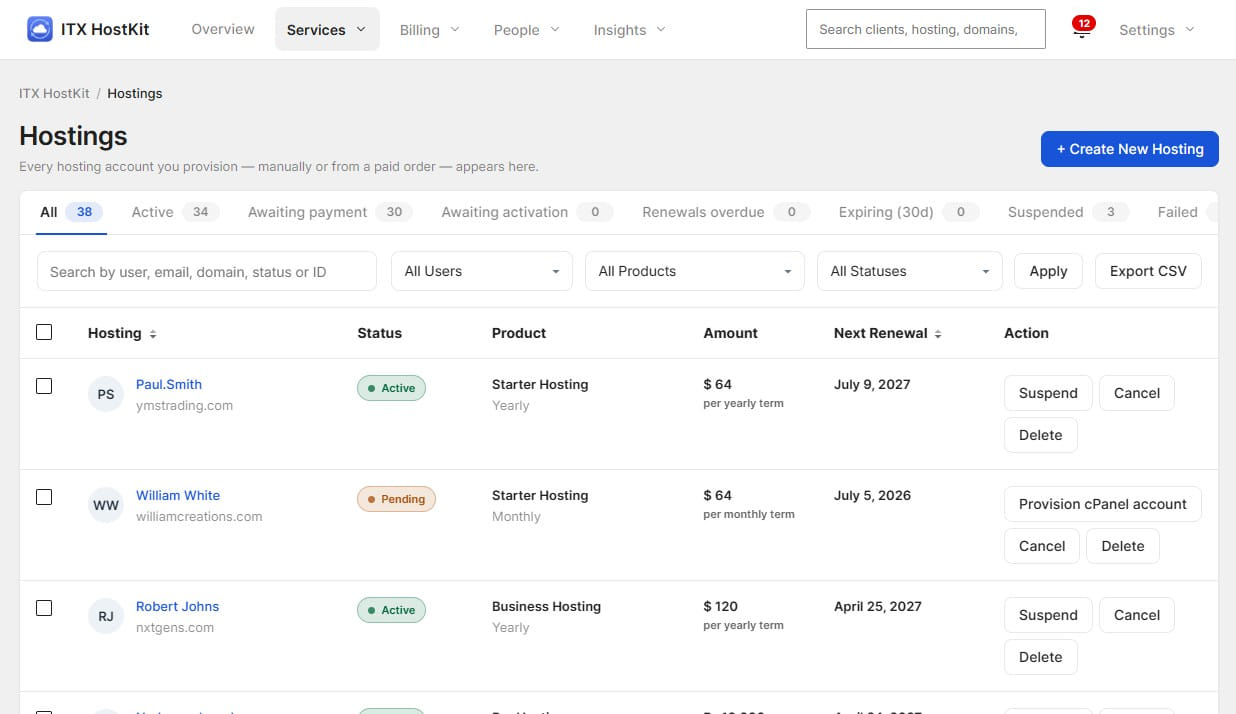Go to the Overview menu item
This screenshot has width=1236, height=714.
[223, 29]
